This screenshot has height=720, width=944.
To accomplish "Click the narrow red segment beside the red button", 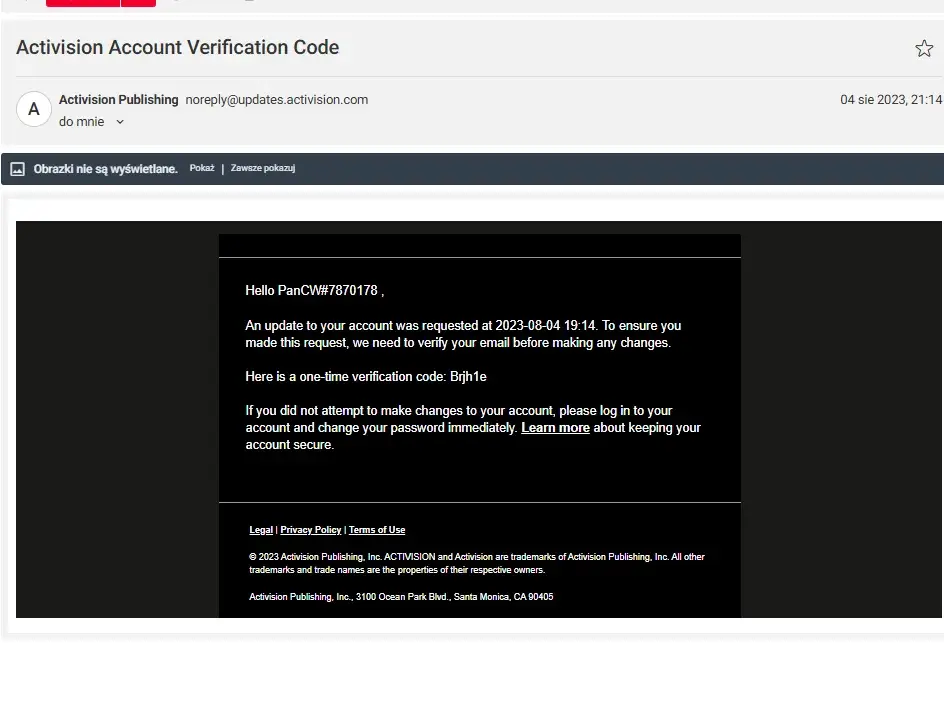I will coord(138,2).
